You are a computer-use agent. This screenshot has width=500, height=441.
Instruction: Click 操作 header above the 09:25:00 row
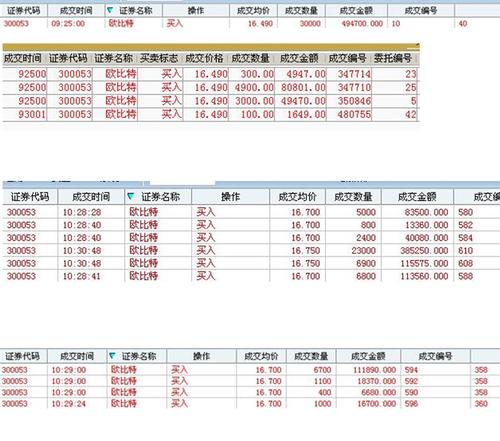(196, 11)
